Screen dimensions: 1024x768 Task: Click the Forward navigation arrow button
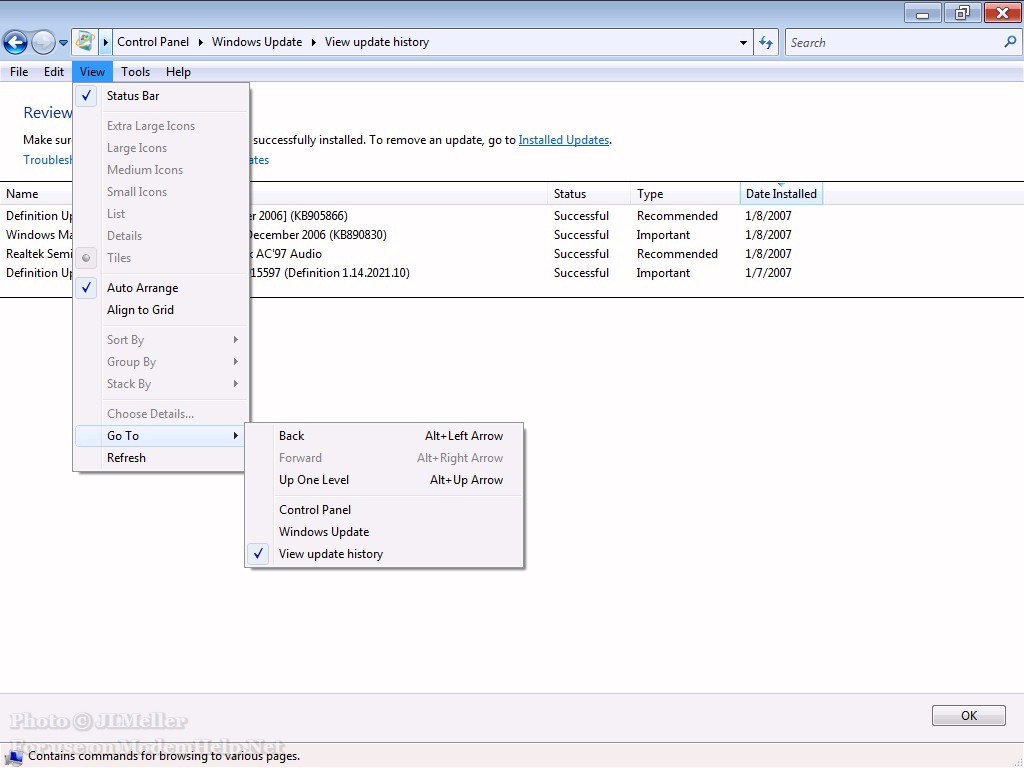(43, 42)
